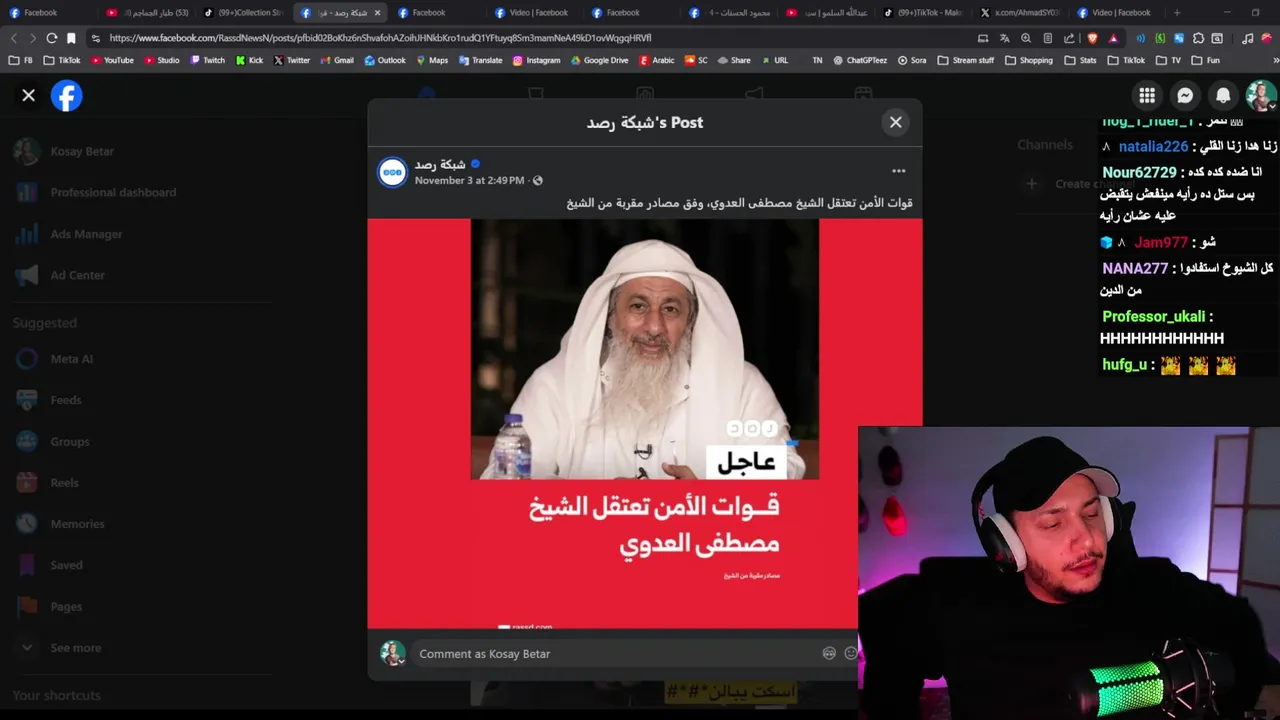Click the browser bookmark icon

click(x=71, y=38)
